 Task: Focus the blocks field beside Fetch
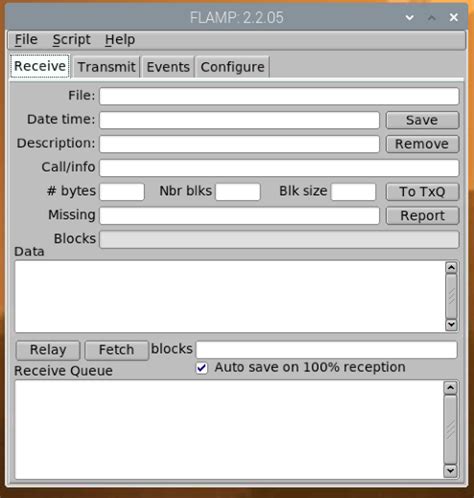[326, 350]
